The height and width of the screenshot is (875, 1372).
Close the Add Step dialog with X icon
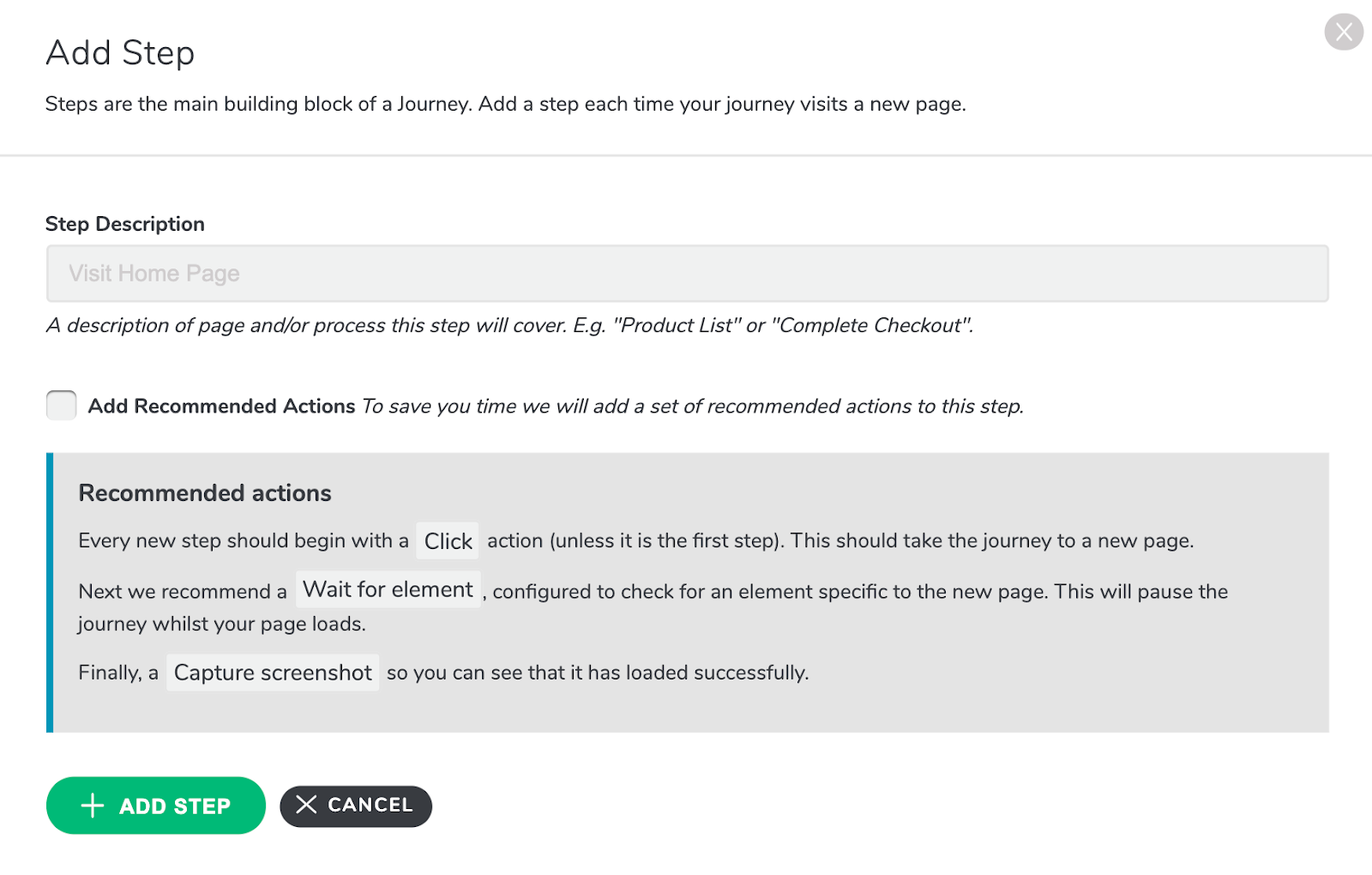[1344, 33]
